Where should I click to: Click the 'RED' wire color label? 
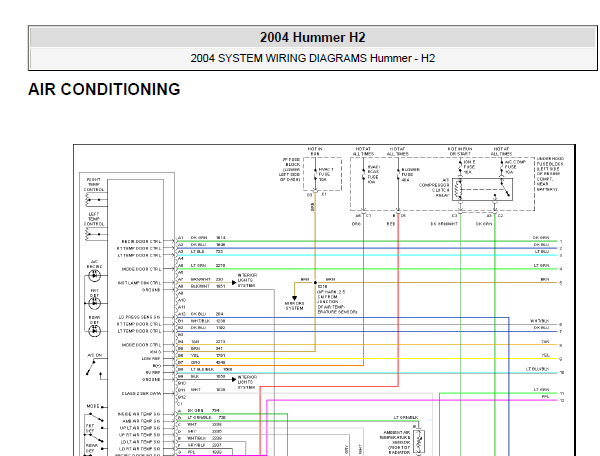[390, 224]
